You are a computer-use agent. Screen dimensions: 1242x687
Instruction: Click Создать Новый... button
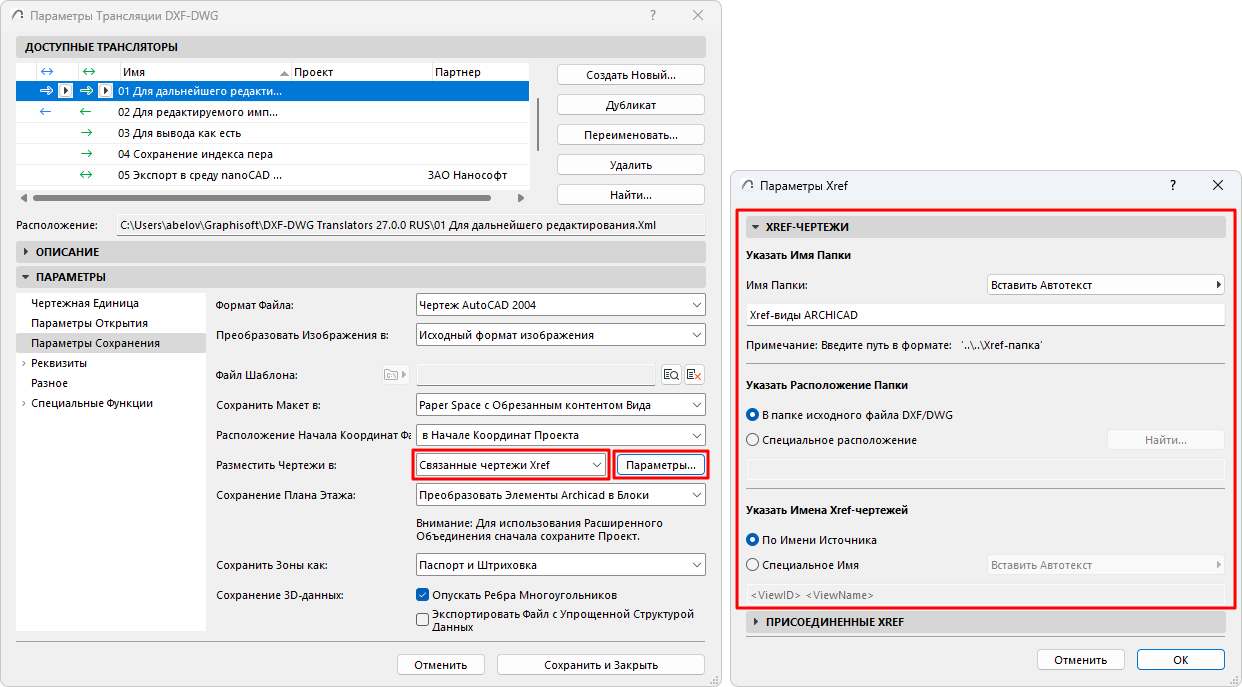(631, 75)
